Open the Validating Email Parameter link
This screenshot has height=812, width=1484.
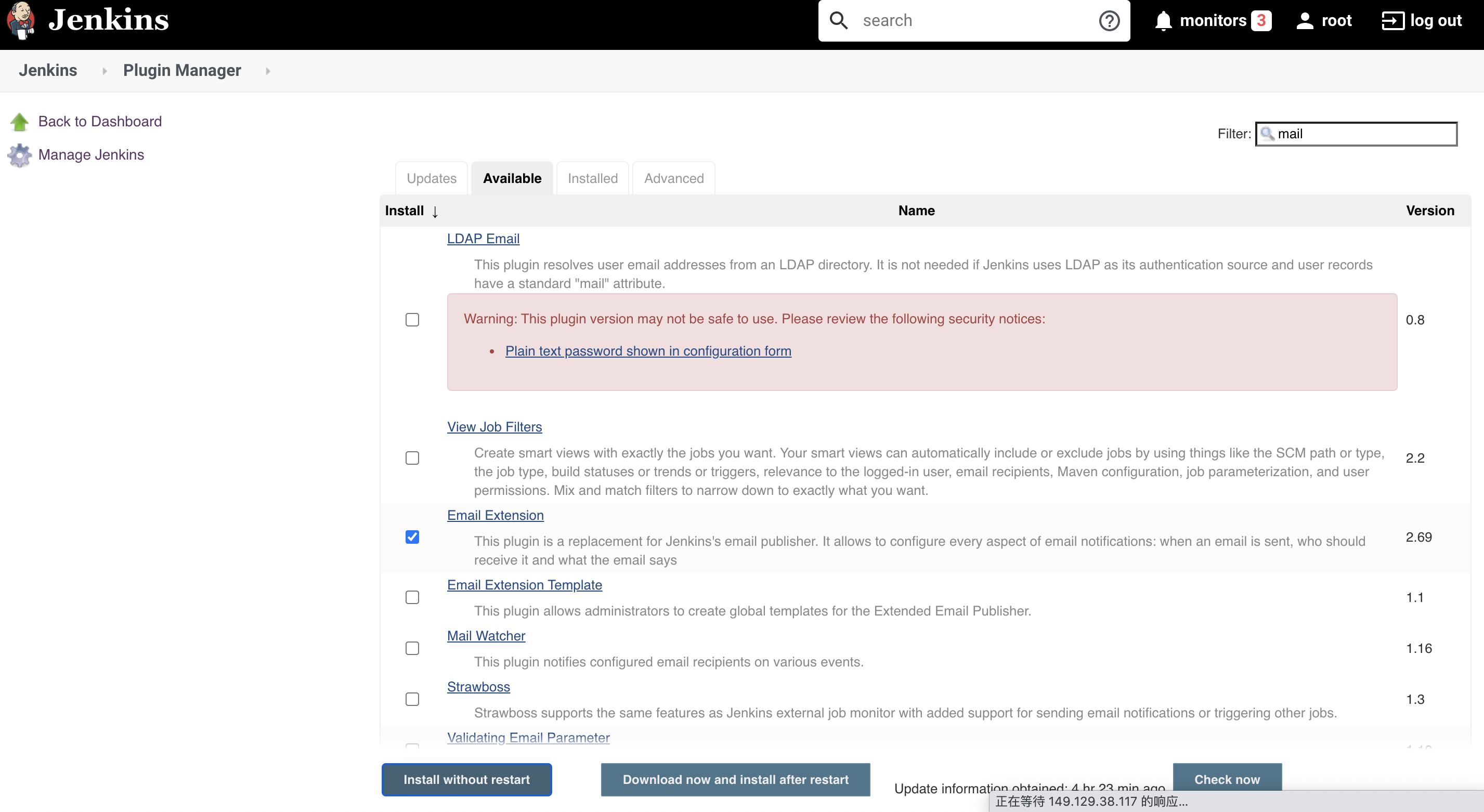(528, 738)
